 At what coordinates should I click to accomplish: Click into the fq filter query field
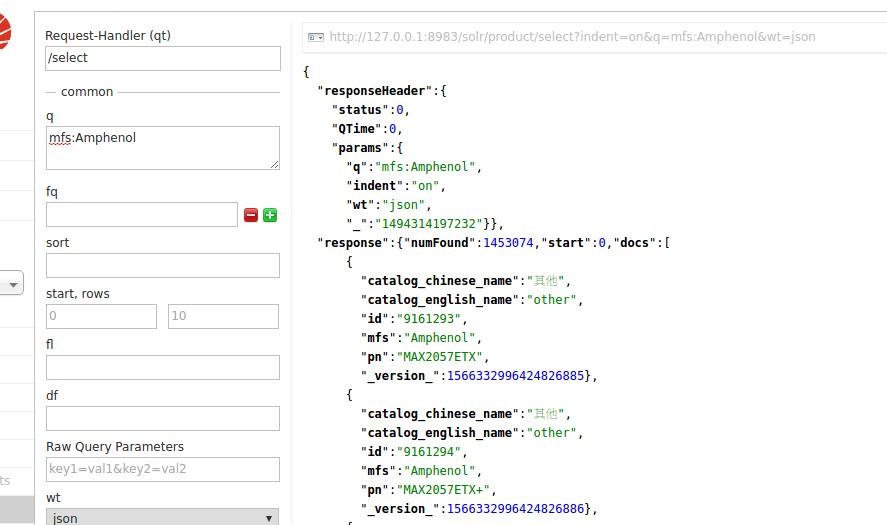pyautogui.click(x=142, y=215)
